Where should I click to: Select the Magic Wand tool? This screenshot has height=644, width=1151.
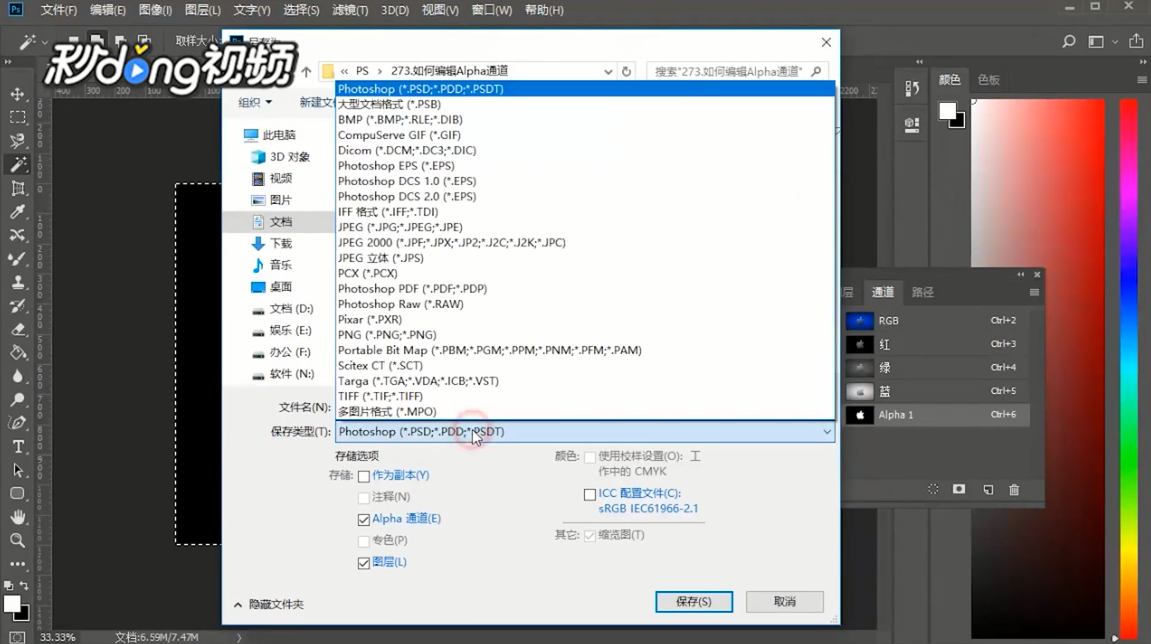tap(18, 164)
